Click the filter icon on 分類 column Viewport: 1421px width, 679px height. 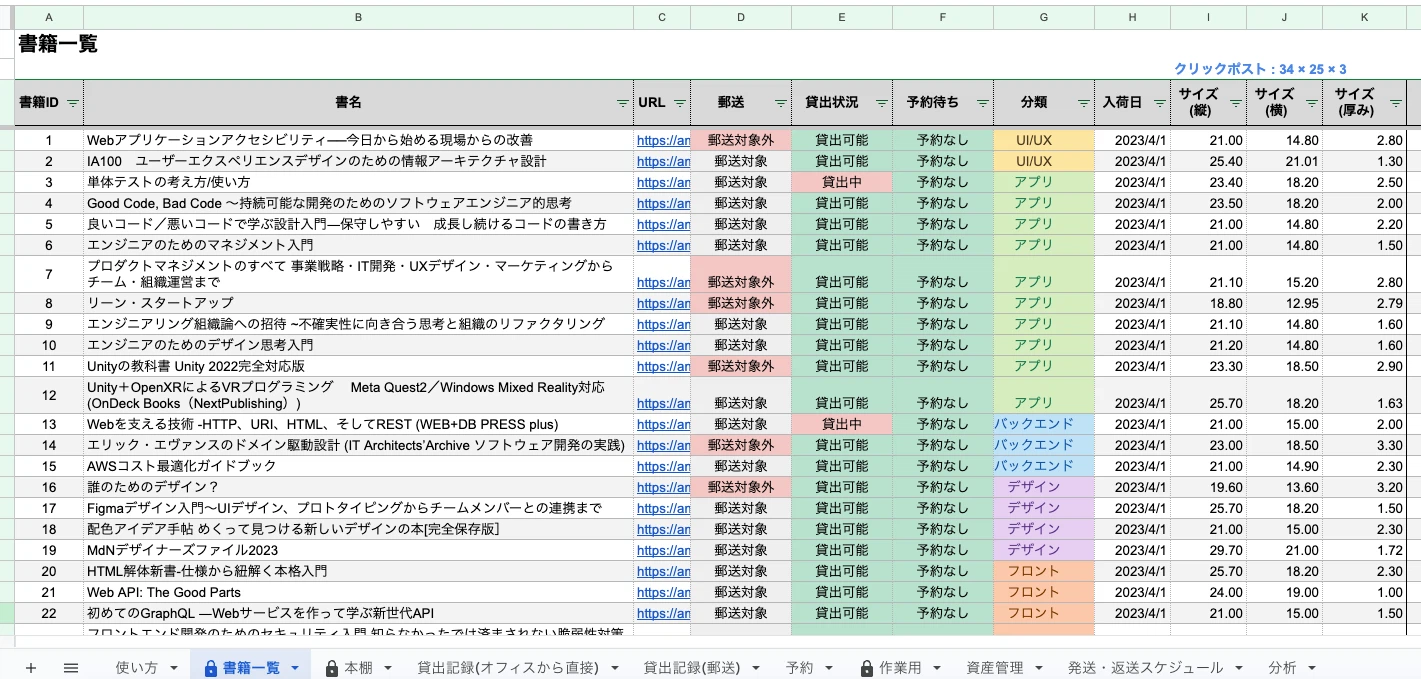[1084, 102]
